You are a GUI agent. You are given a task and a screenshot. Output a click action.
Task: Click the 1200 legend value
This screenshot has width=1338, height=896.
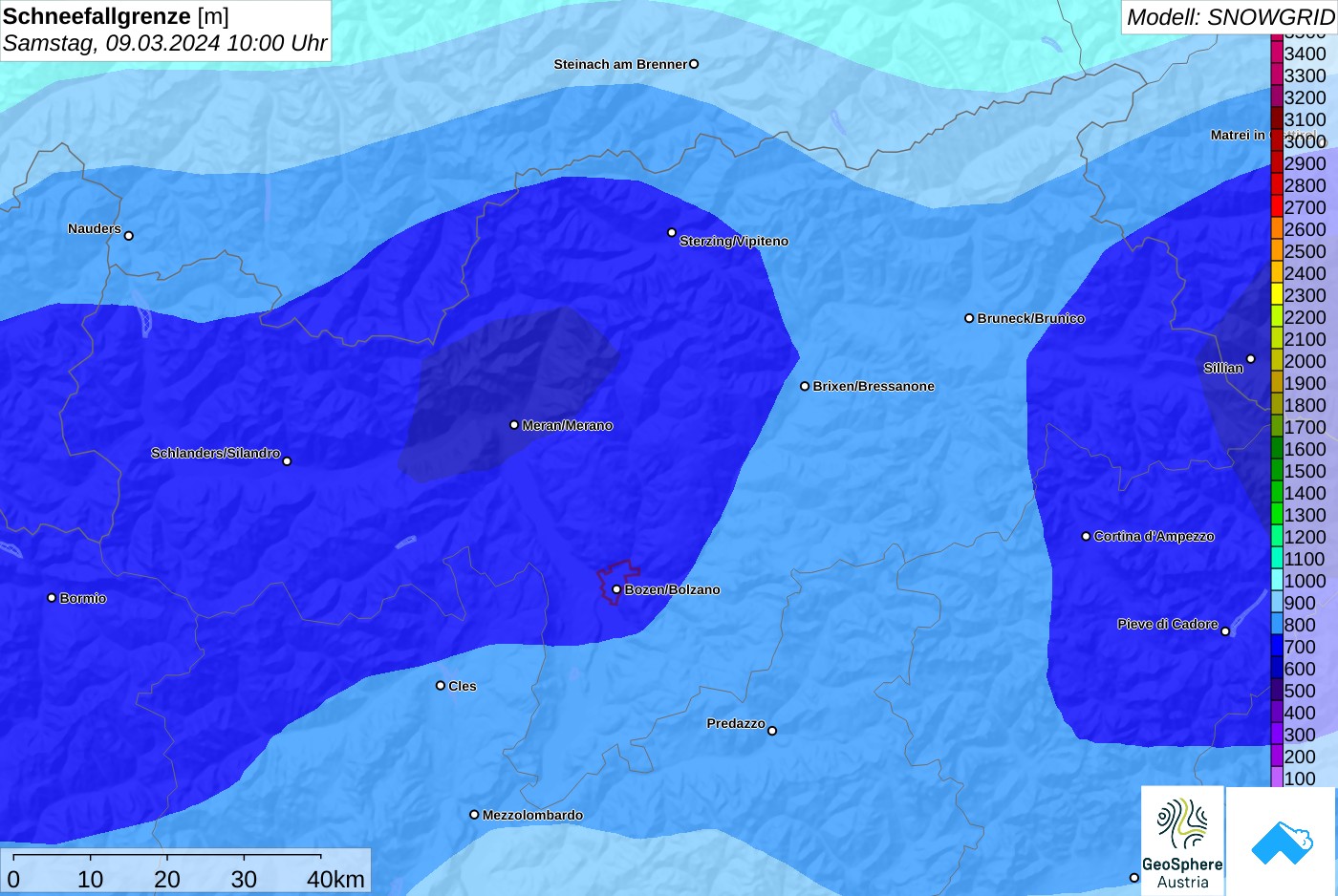click(x=1305, y=537)
